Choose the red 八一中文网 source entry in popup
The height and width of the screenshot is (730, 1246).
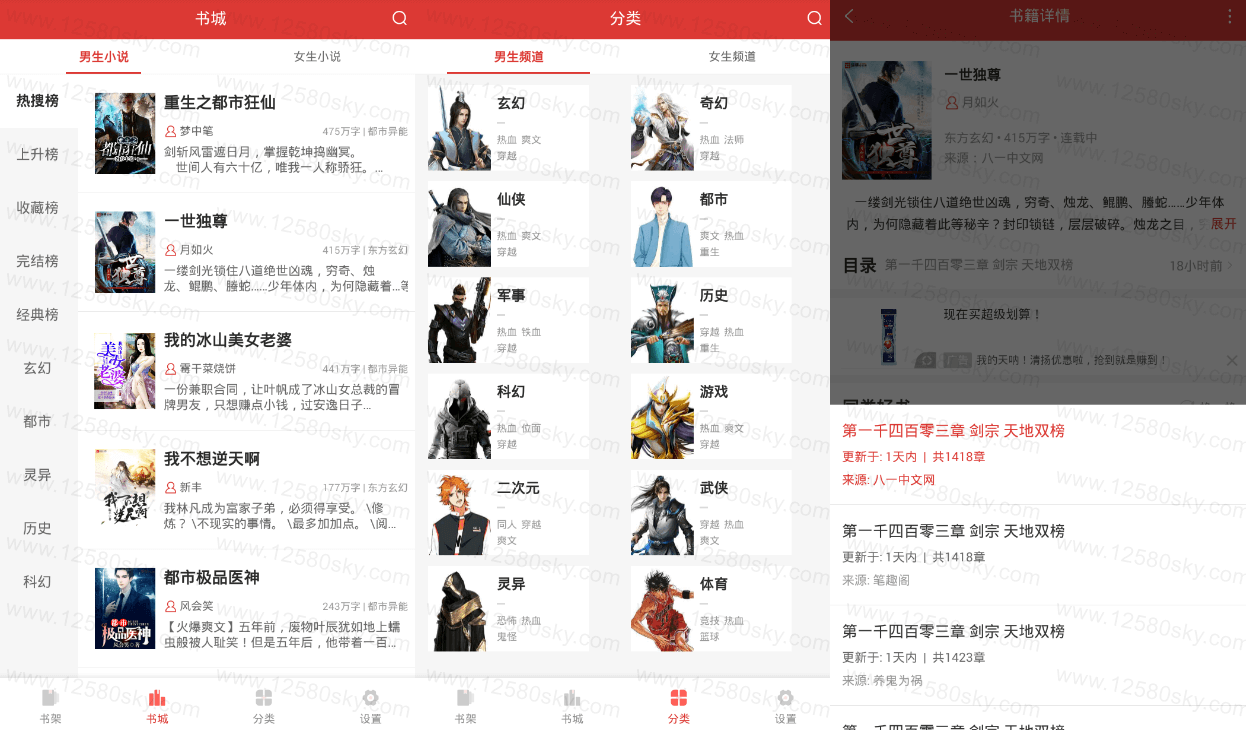(x=1038, y=455)
